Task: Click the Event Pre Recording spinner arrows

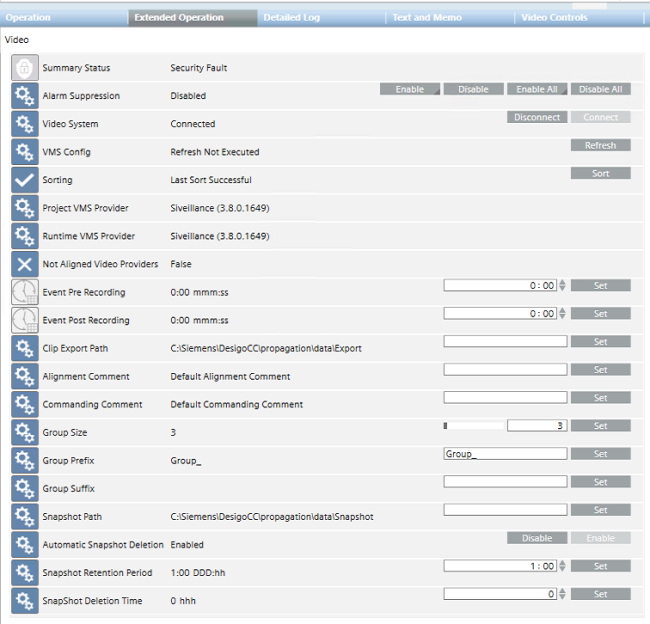Action: pos(561,286)
